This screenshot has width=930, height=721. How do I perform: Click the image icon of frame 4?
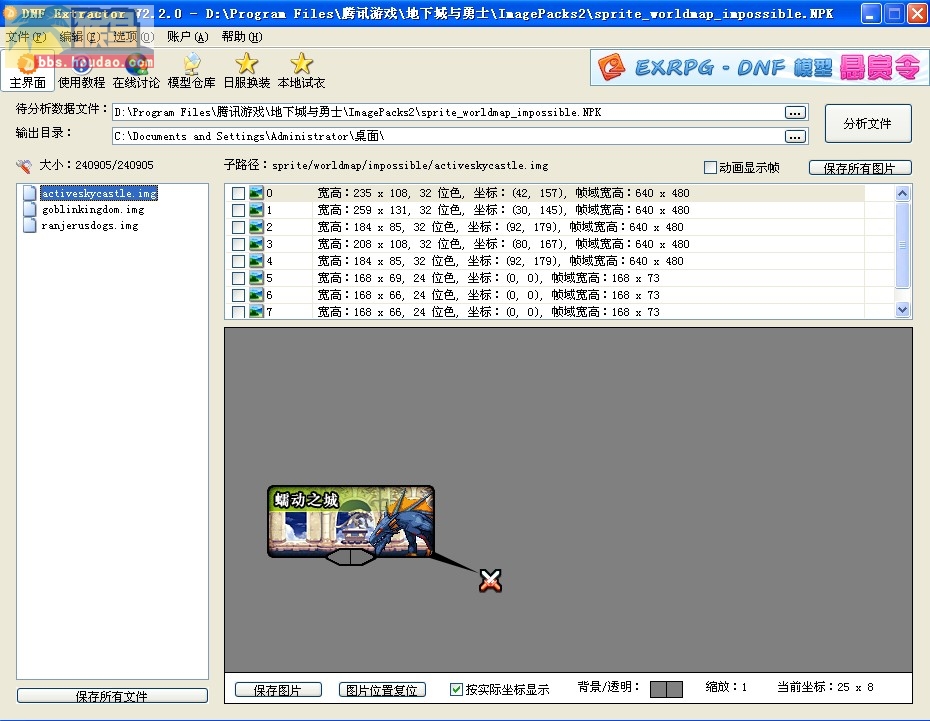click(x=256, y=261)
